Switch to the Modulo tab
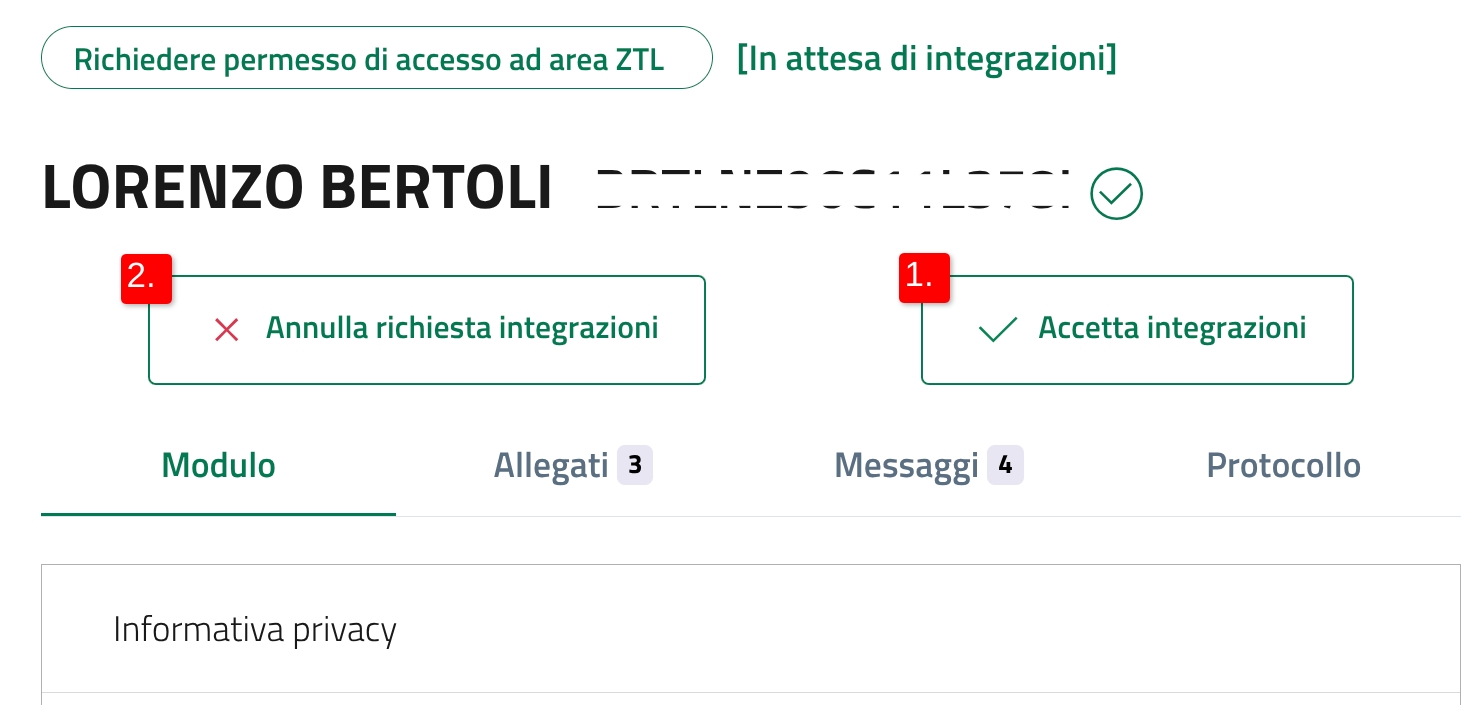 pyautogui.click(x=218, y=466)
